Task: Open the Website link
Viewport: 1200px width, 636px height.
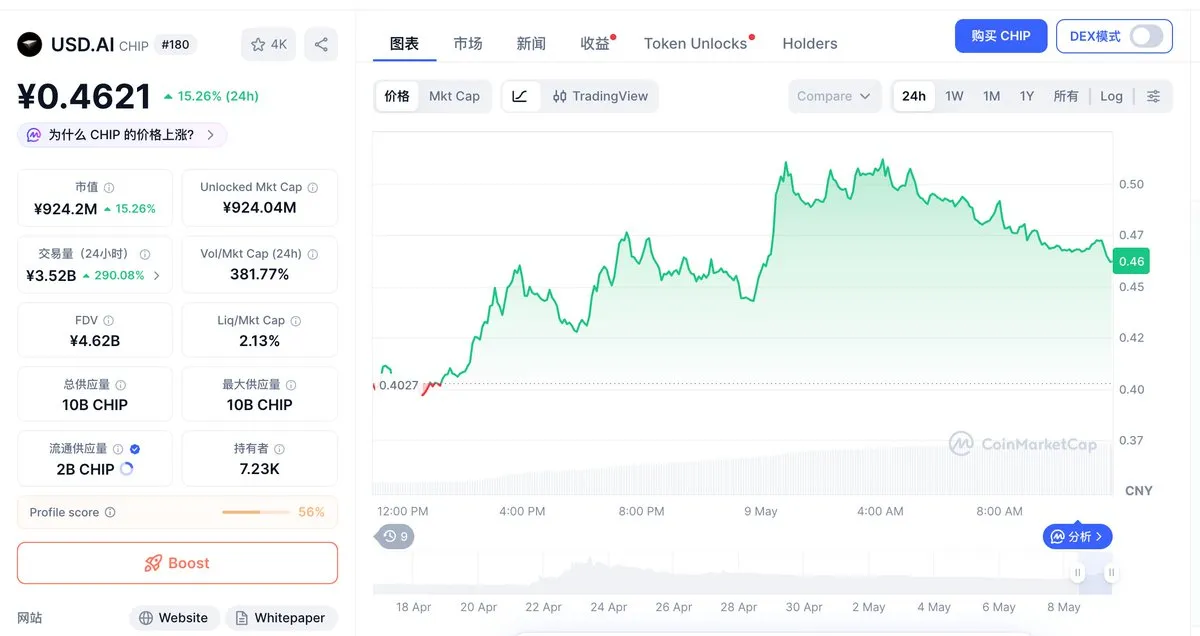Action: tap(174, 618)
